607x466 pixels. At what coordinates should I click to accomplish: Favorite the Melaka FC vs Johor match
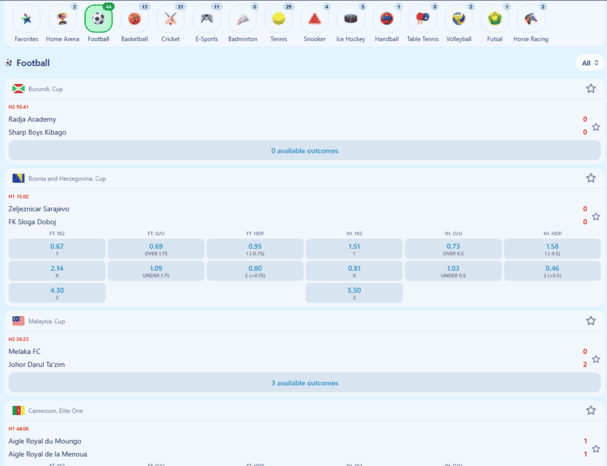pos(596,358)
